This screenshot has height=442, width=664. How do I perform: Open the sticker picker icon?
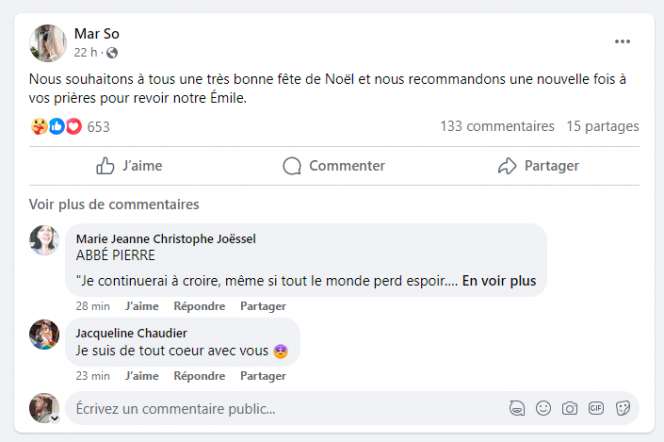[x=622, y=408]
